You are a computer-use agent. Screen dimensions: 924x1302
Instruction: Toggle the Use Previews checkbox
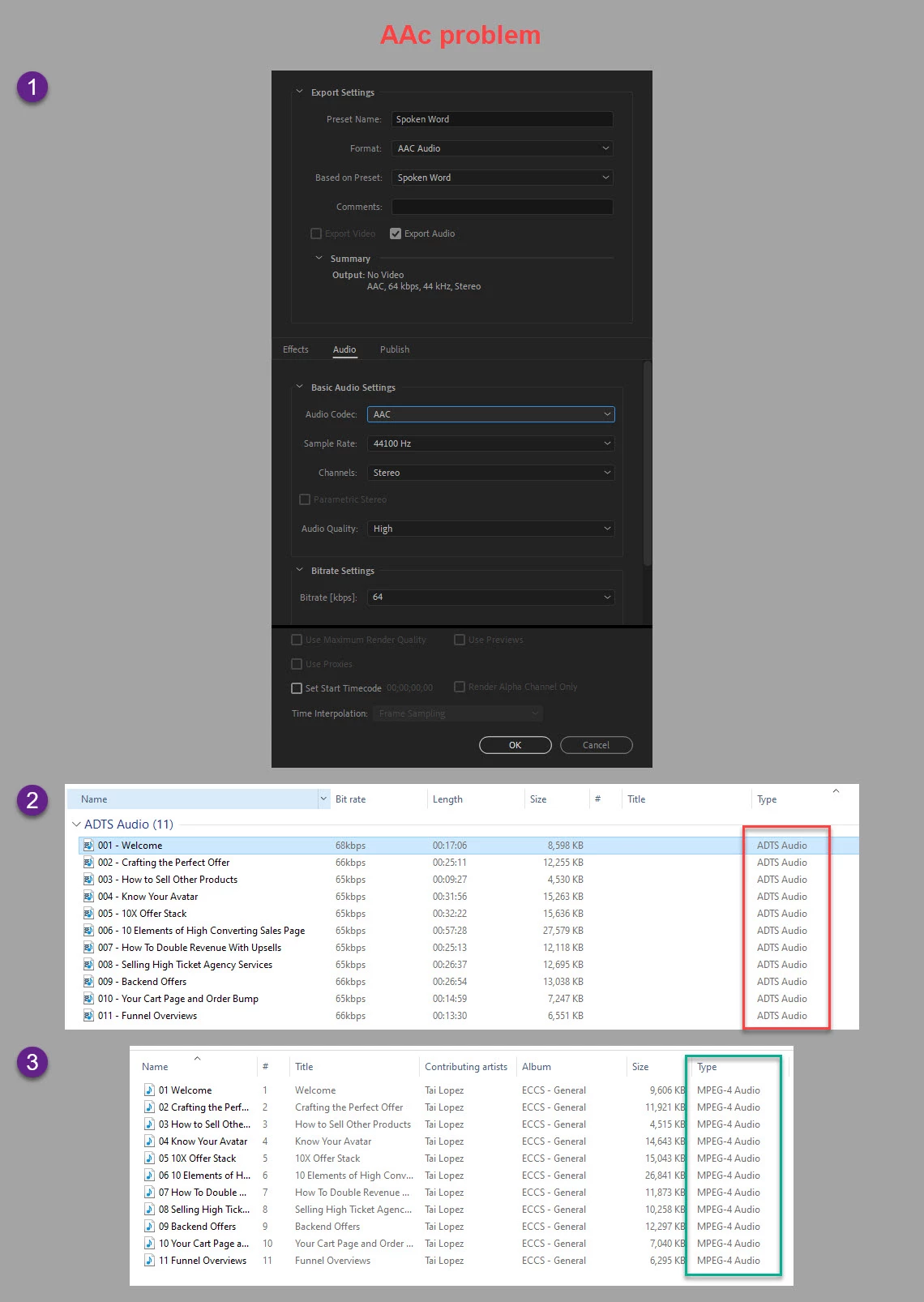tap(460, 640)
